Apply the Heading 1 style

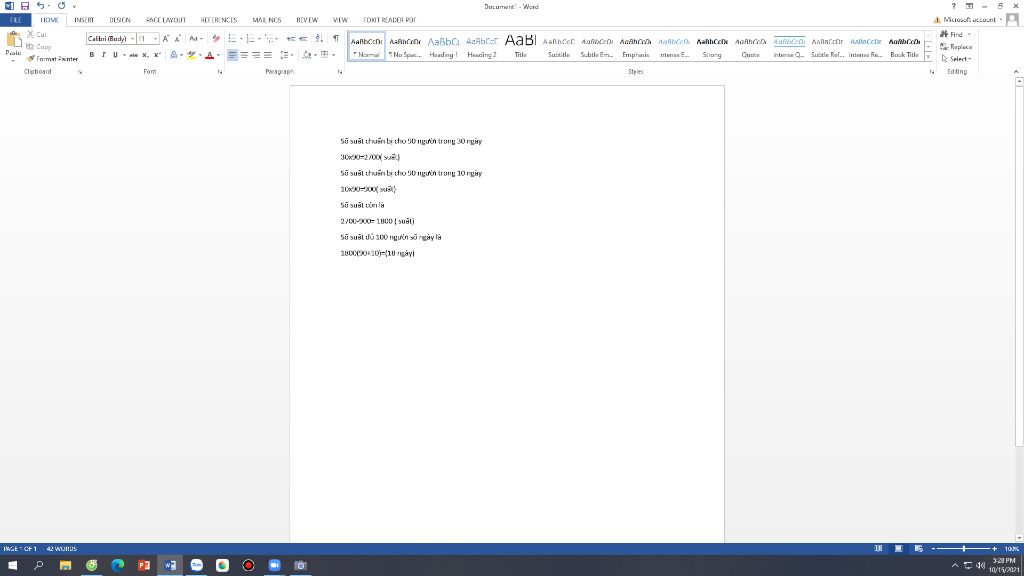[x=443, y=45]
